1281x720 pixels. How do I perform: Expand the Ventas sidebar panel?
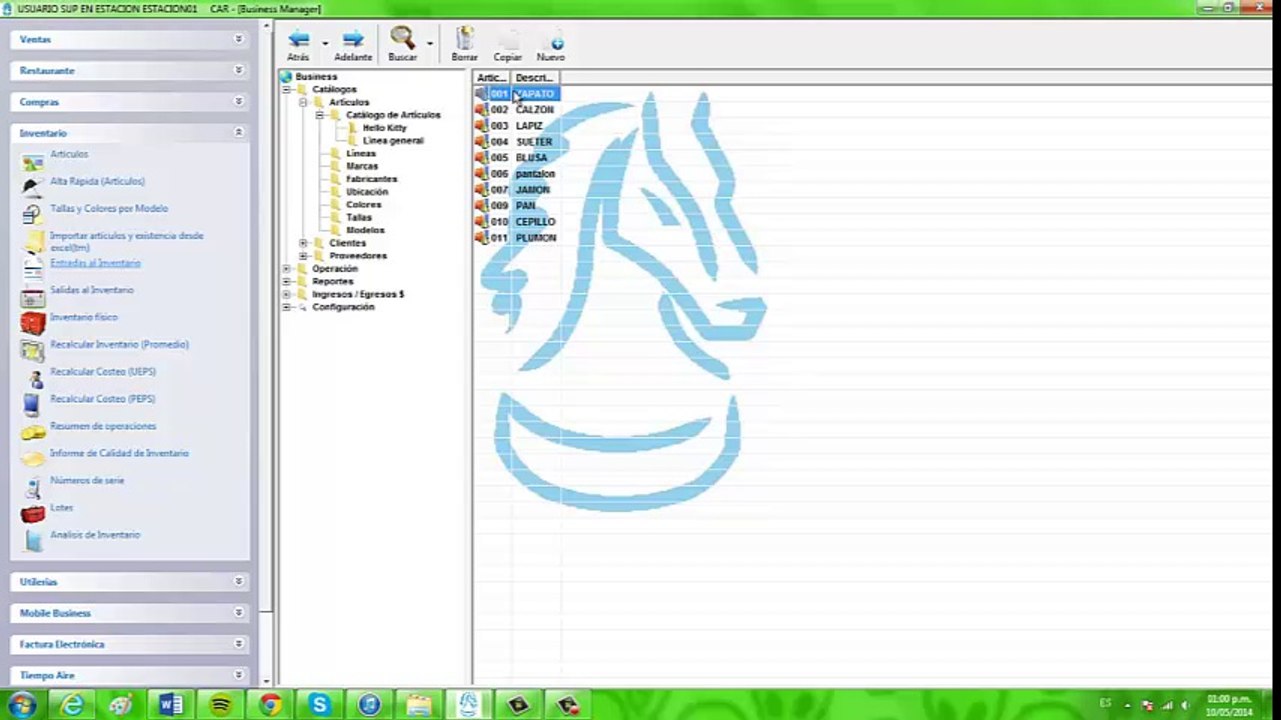pos(238,39)
